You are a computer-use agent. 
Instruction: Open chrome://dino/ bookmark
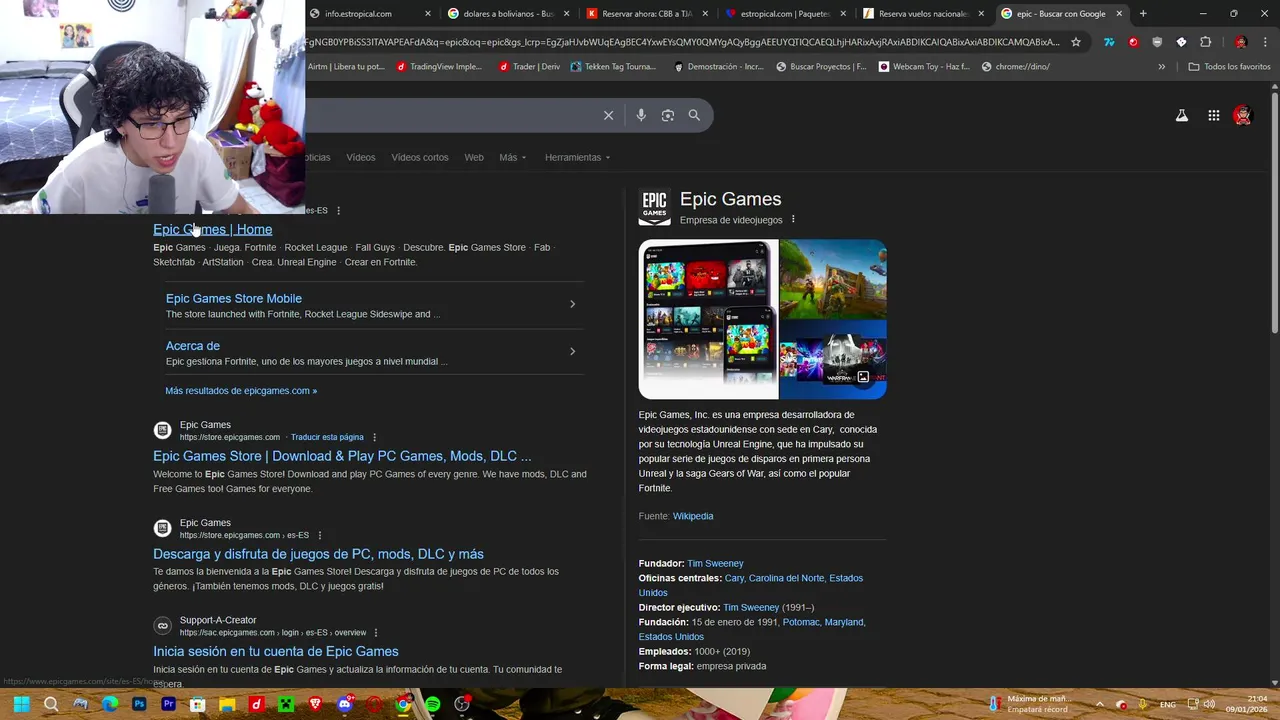click(x=1015, y=67)
